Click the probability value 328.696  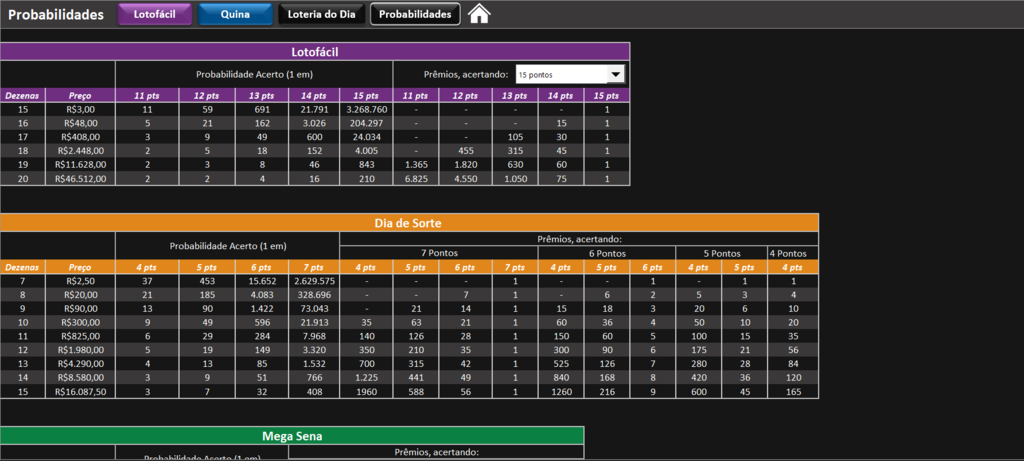(315, 295)
